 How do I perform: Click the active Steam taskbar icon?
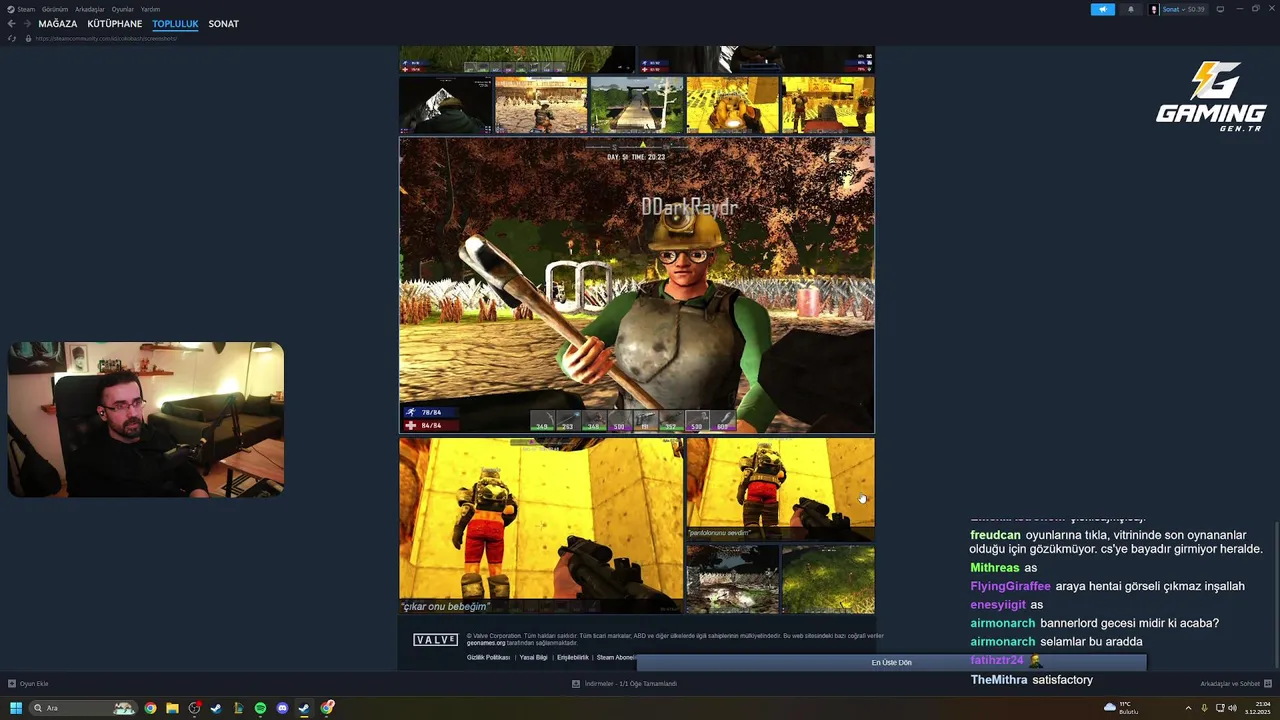click(x=304, y=708)
